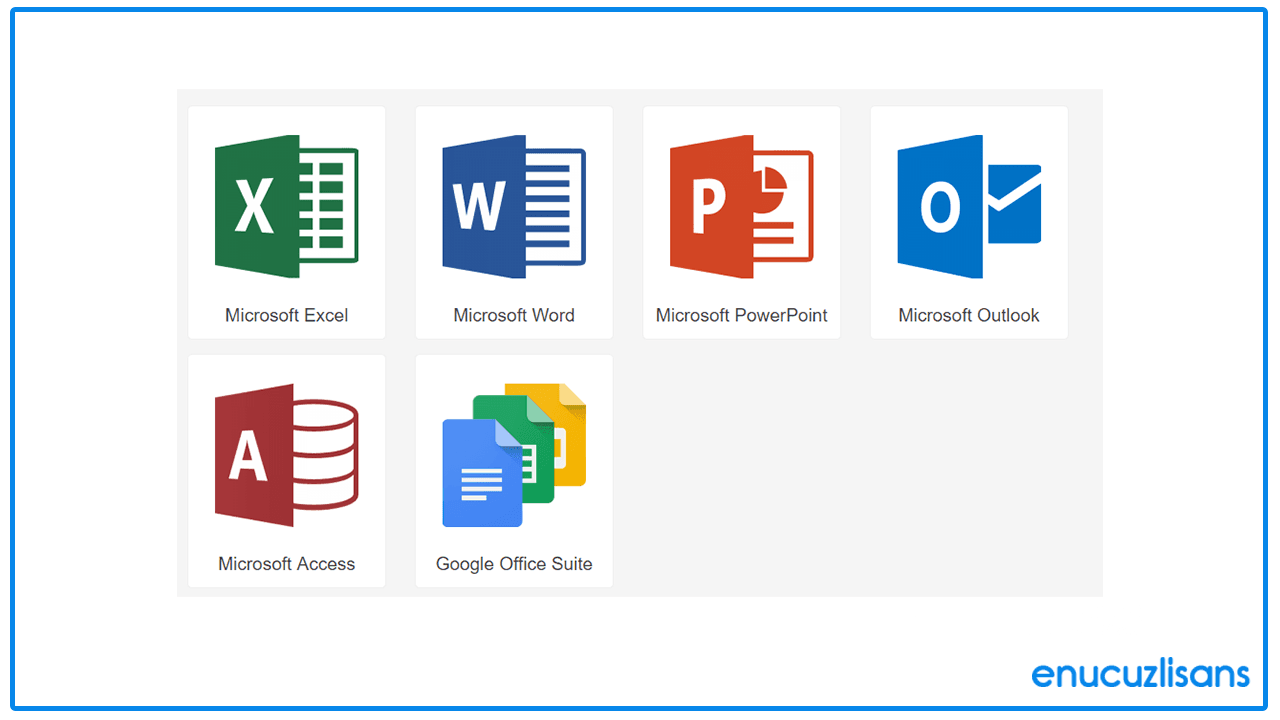1280x720 pixels.
Task: Select the Microsoft Word icon
Action: [514, 205]
